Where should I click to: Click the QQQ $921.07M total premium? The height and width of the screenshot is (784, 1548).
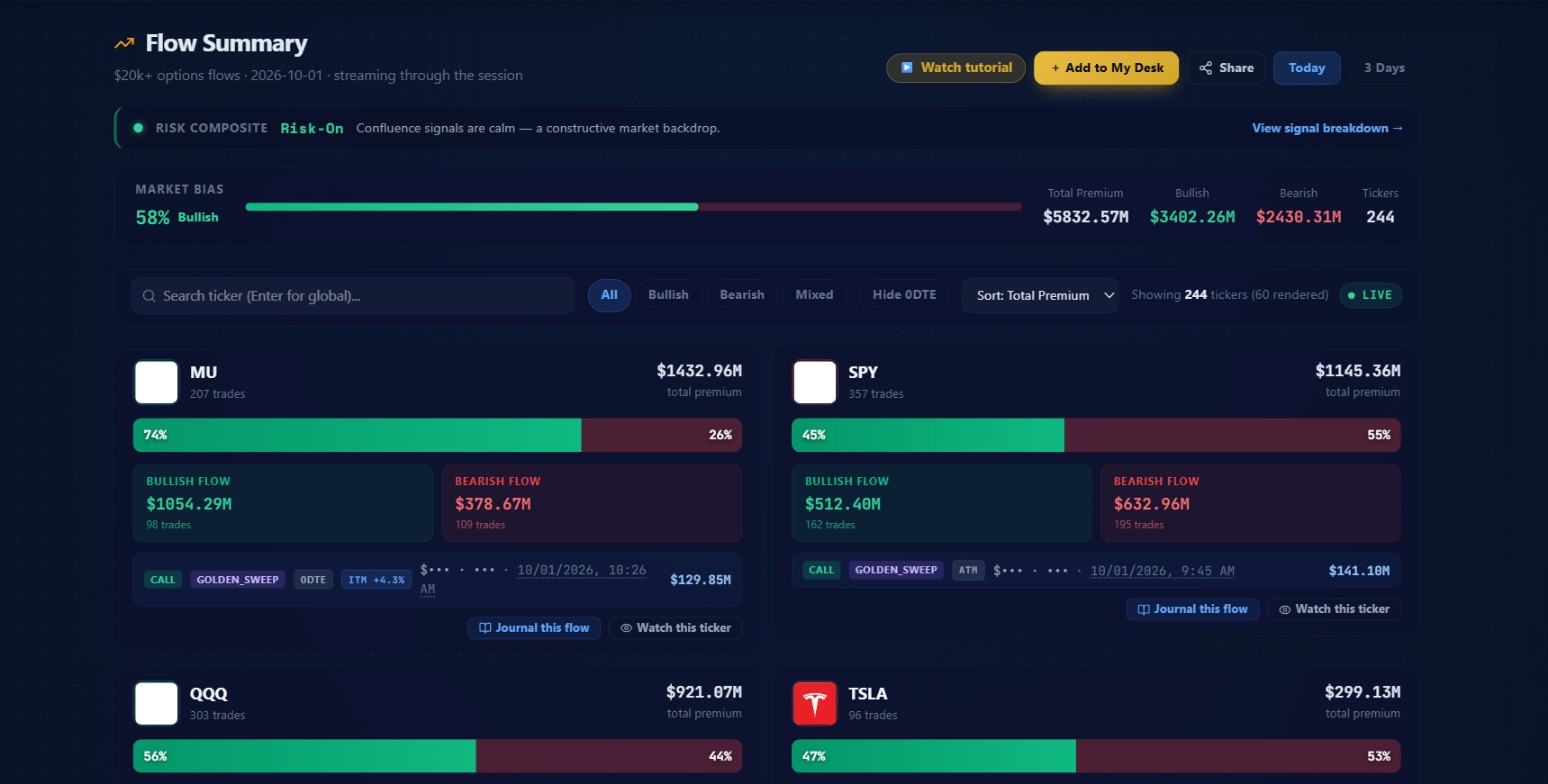coord(704,692)
